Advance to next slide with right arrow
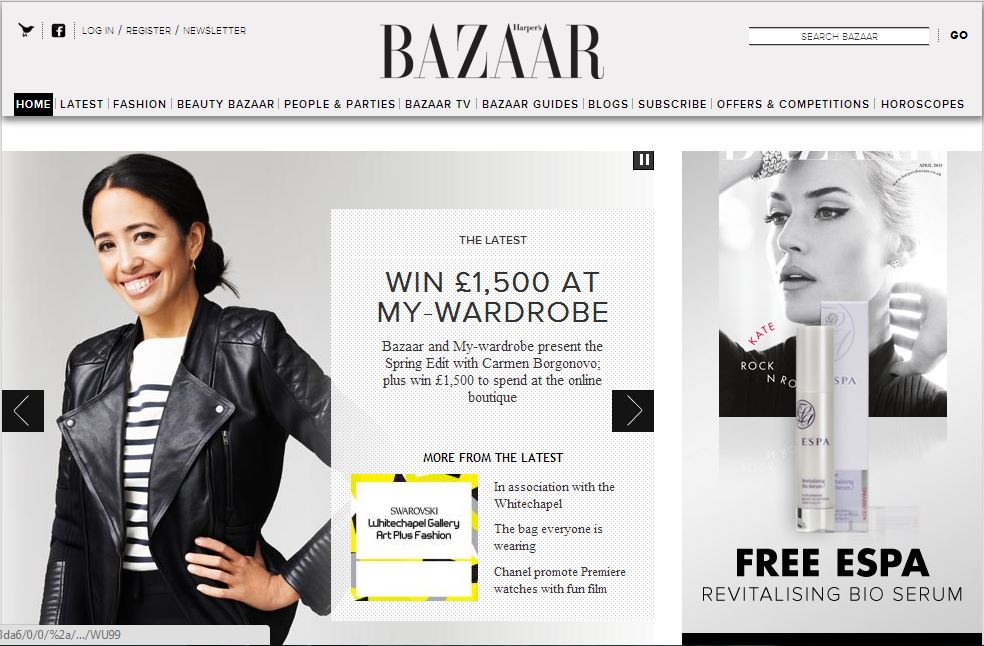The height and width of the screenshot is (646, 984). pos(633,411)
